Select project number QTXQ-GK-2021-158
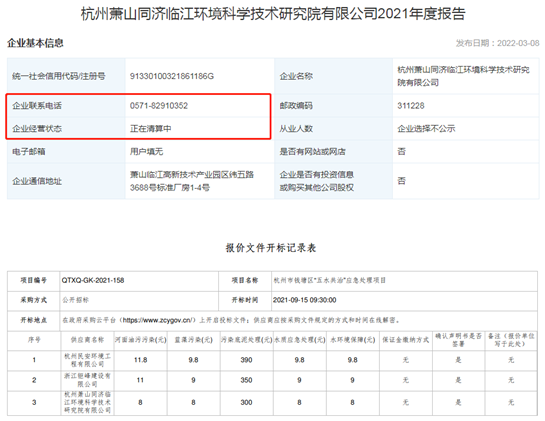The width and height of the screenshot is (545, 421). [93, 280]
